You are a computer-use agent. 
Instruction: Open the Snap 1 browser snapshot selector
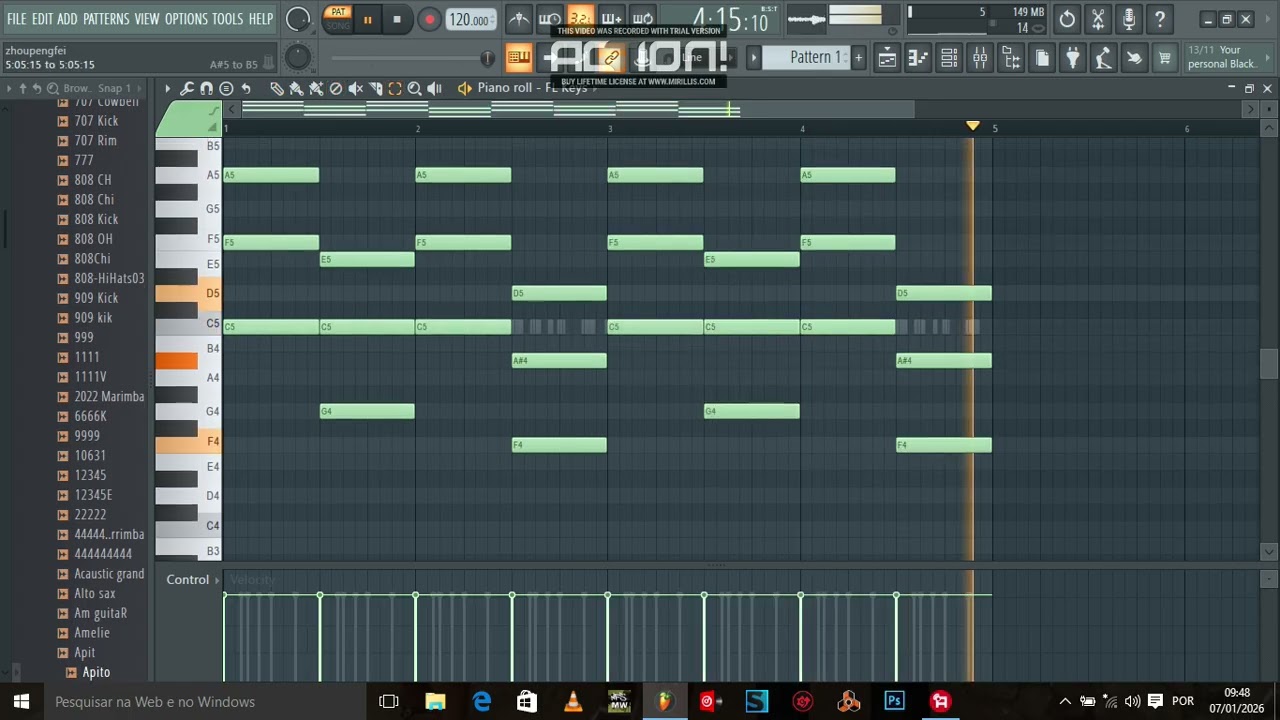click(x=114, y=88)
